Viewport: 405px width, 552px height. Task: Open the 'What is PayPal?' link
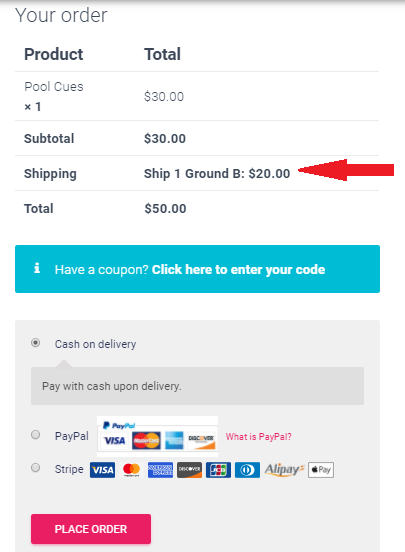(x=258, y=437)
